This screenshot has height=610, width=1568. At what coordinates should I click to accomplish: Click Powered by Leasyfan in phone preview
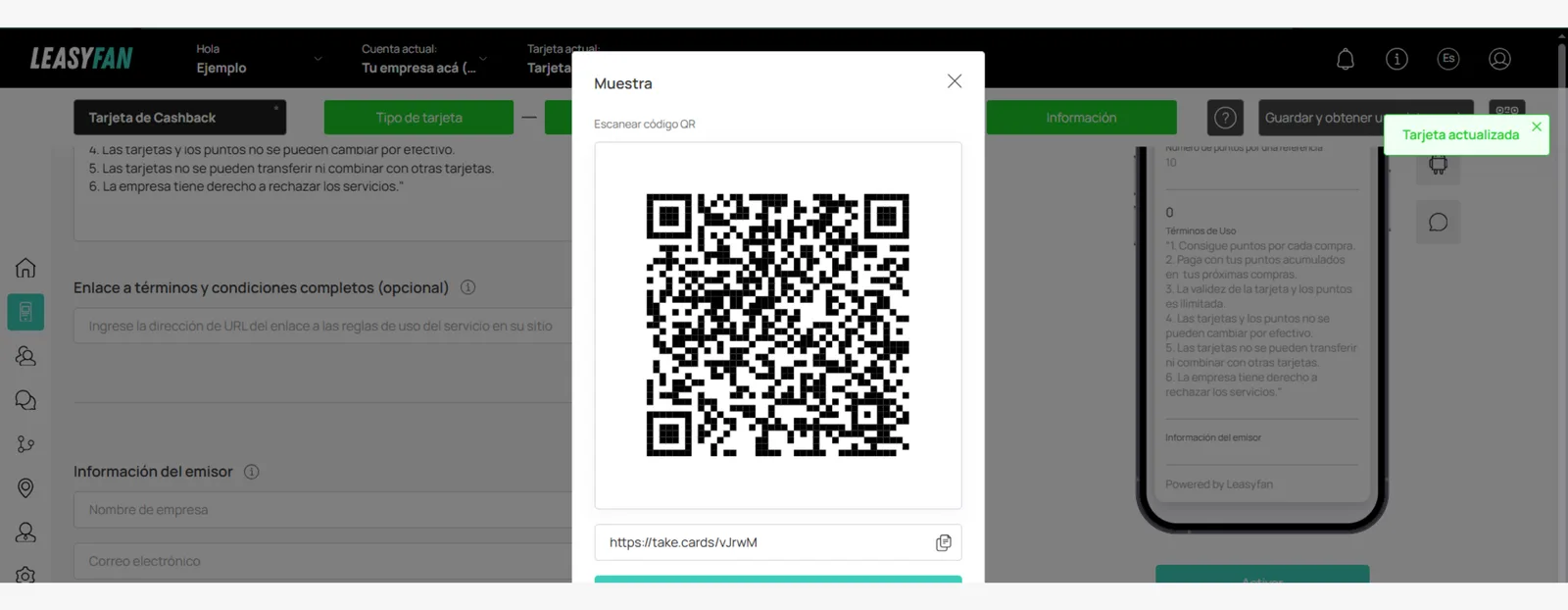coord(1219,484)
